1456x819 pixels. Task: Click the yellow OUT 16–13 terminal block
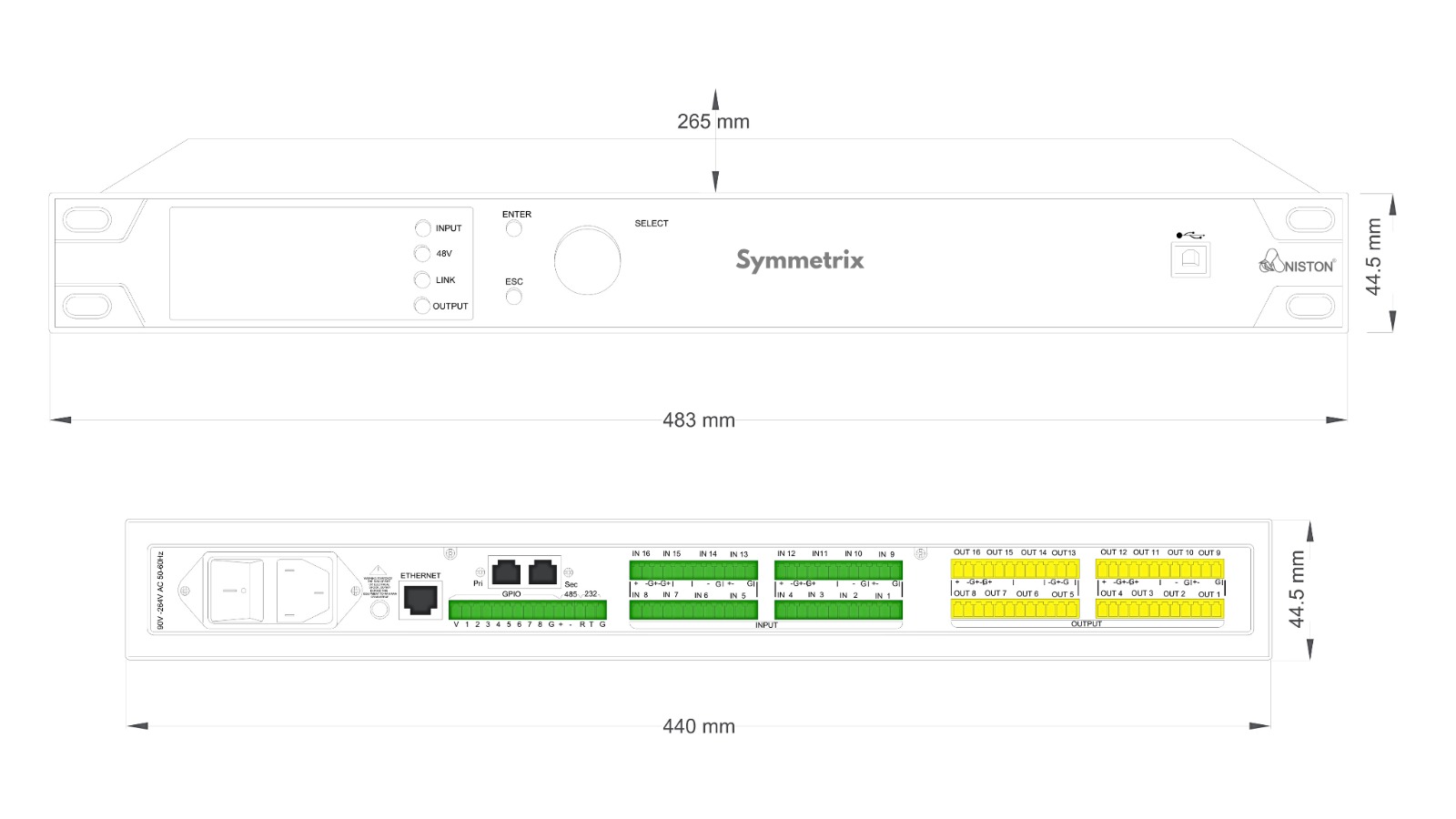(x=1016, y=569)
